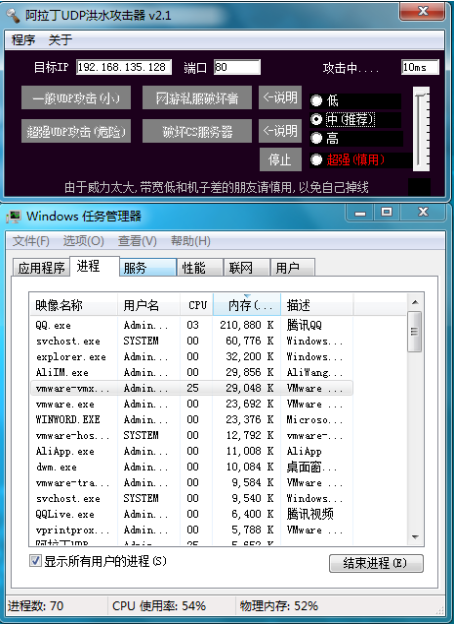The image size is (454, 626).
Task: Open the 程序 menu
Action: tap(23, 40)
